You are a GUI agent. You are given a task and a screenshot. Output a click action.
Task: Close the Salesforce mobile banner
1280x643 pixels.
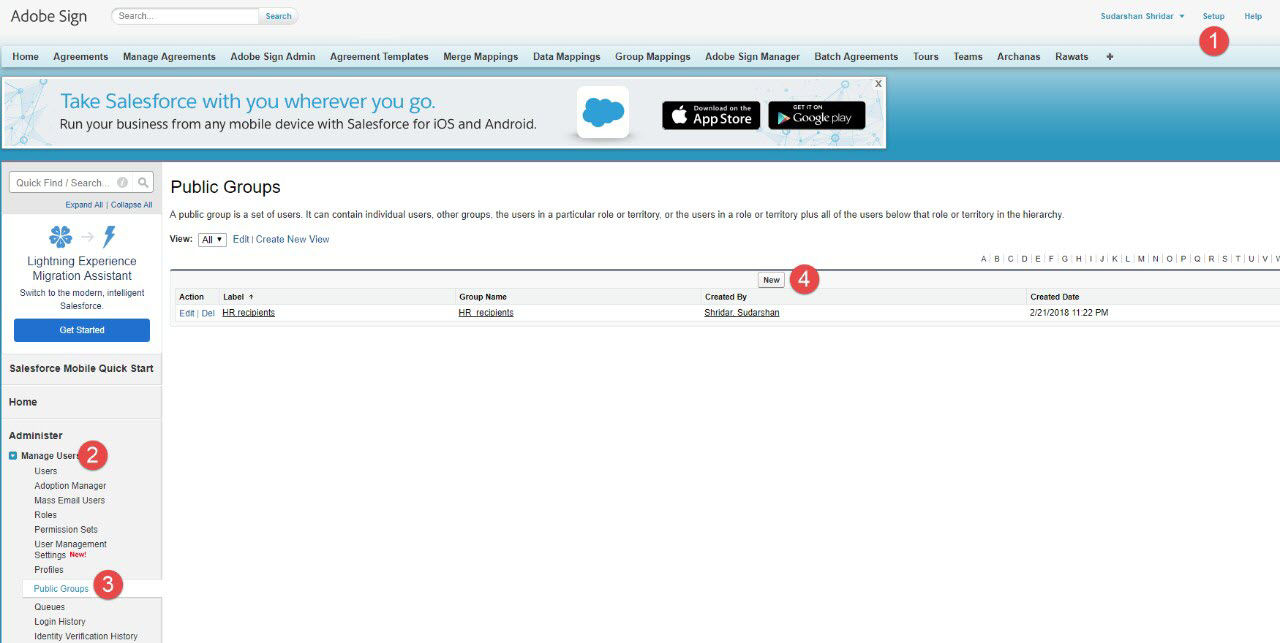pos(878,84)
